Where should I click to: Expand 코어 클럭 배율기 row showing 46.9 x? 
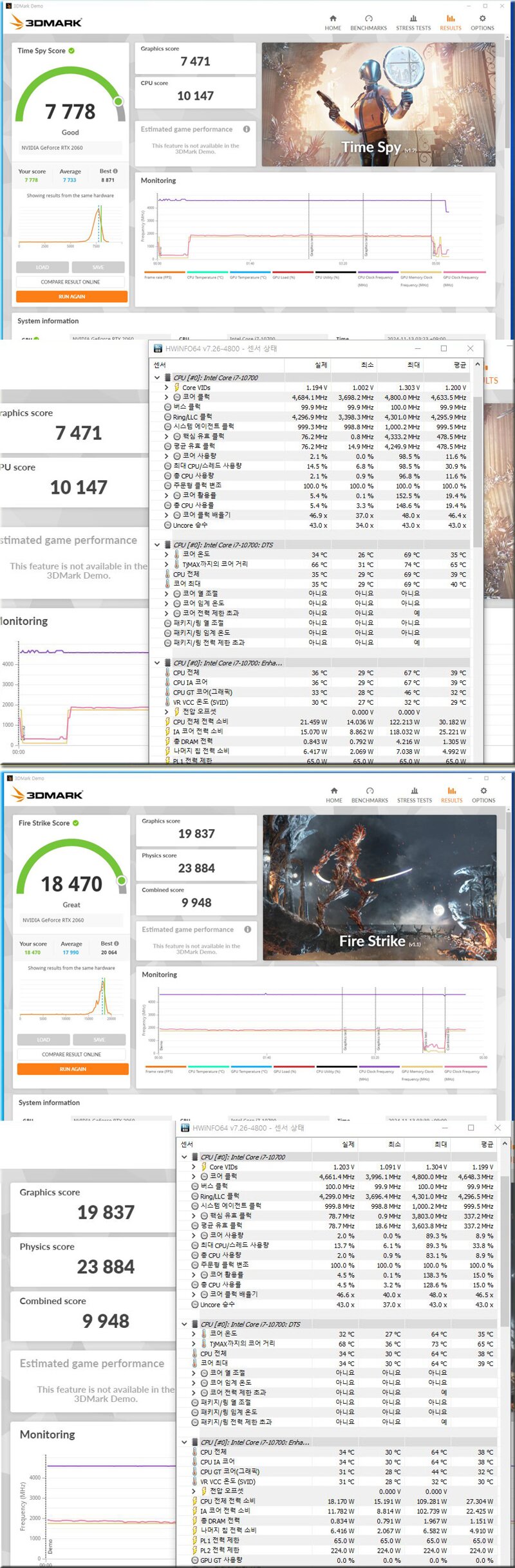coord(167,515)
